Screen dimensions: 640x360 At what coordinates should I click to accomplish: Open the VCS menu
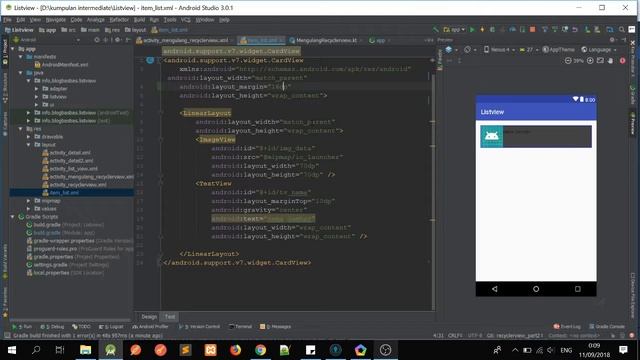click(x=185, y=20)
